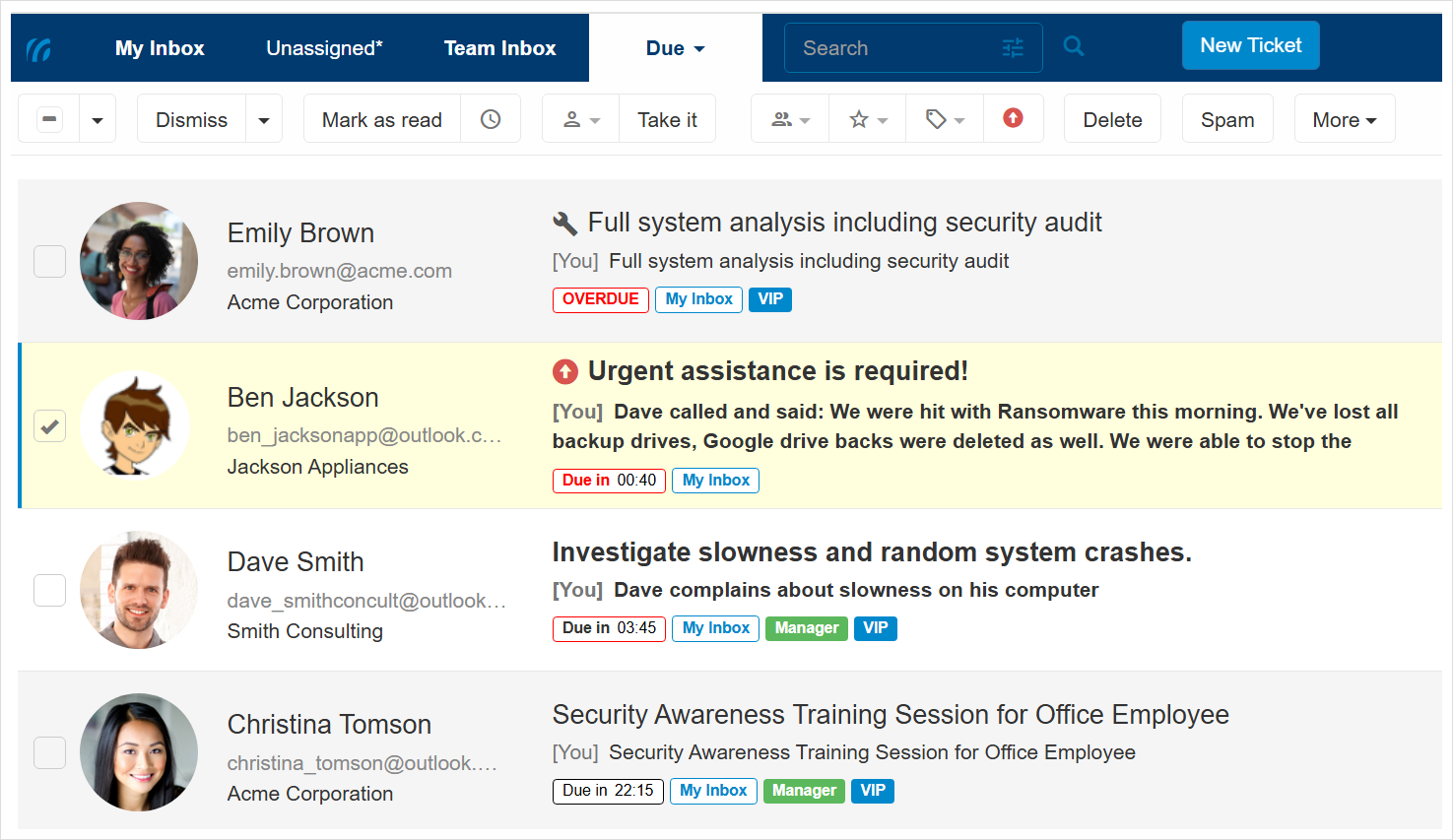
Task: Click the red urgent priority arrow icon
Action: click(1013, 118)
